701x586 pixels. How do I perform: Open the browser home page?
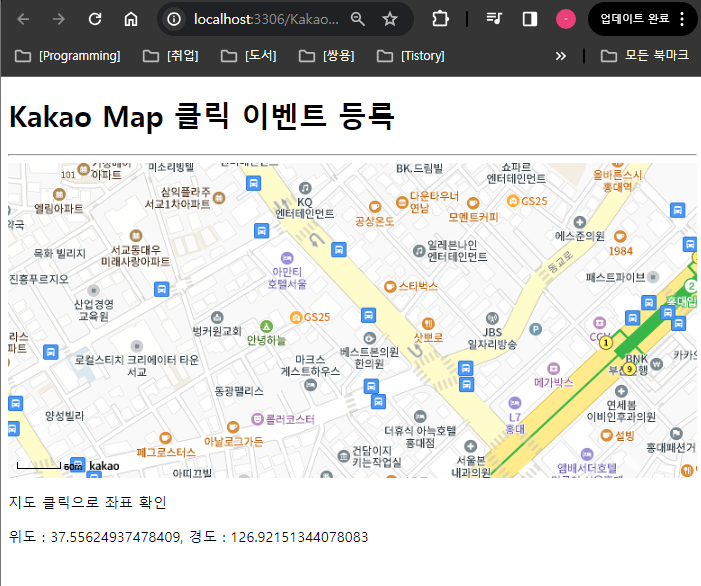click(131, 19)
